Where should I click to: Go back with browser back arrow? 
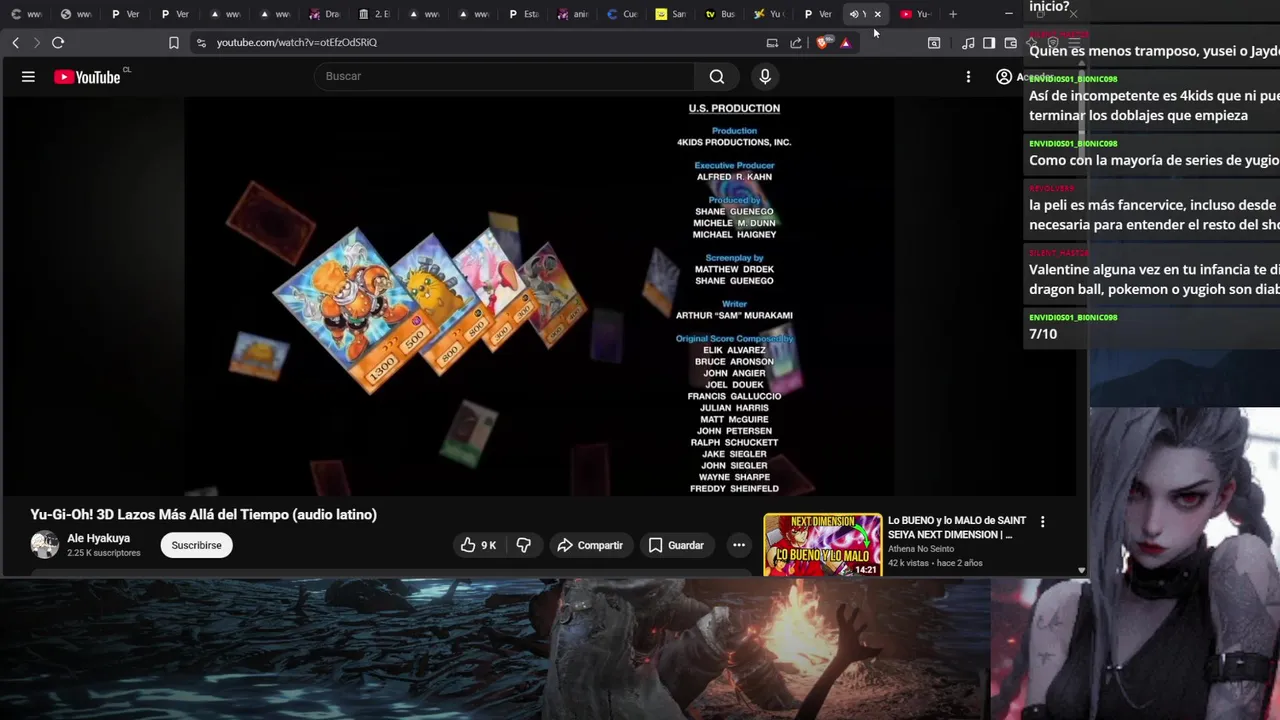tap(15, 42)
